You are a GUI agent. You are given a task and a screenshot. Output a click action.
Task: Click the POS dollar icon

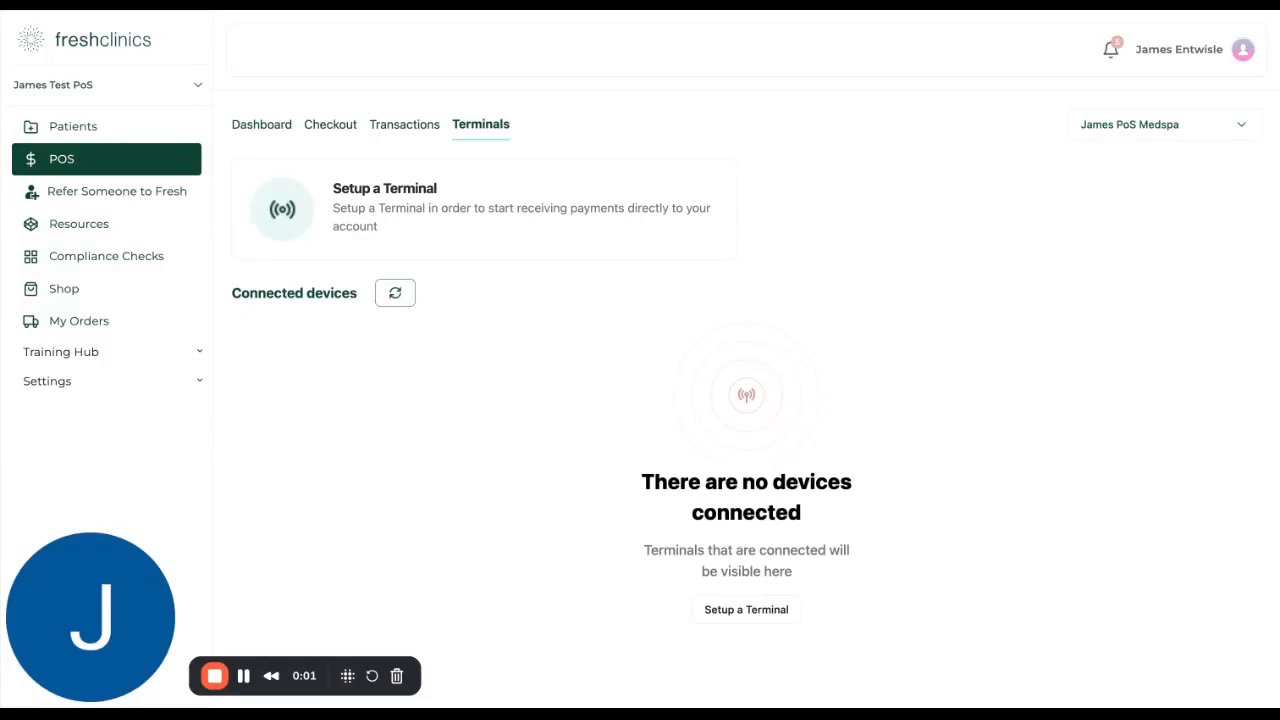[31, 159]
